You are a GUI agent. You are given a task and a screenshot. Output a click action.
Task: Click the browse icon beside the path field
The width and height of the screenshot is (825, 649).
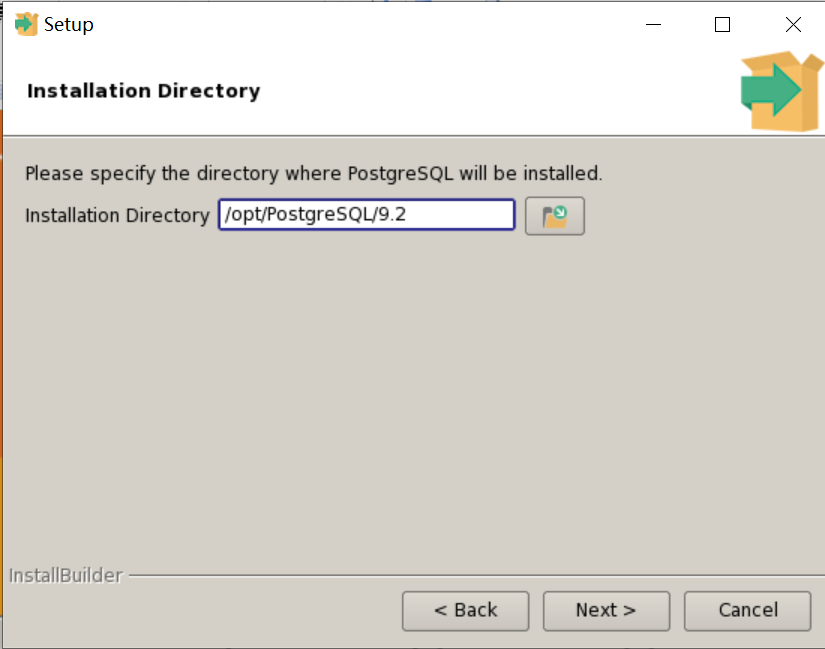click(x=554, y=214)
